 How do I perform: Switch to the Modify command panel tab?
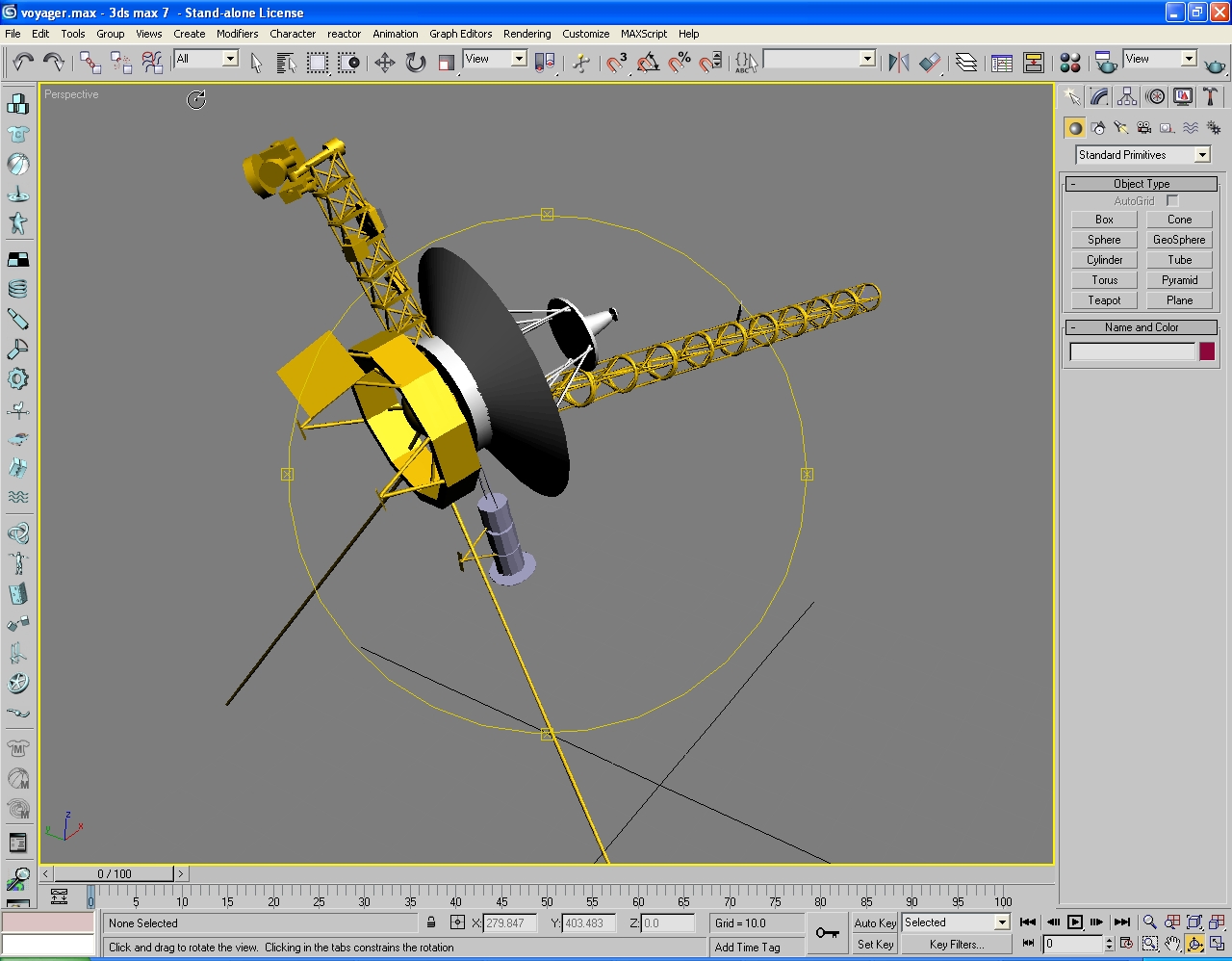click(x=1099, y=97)
